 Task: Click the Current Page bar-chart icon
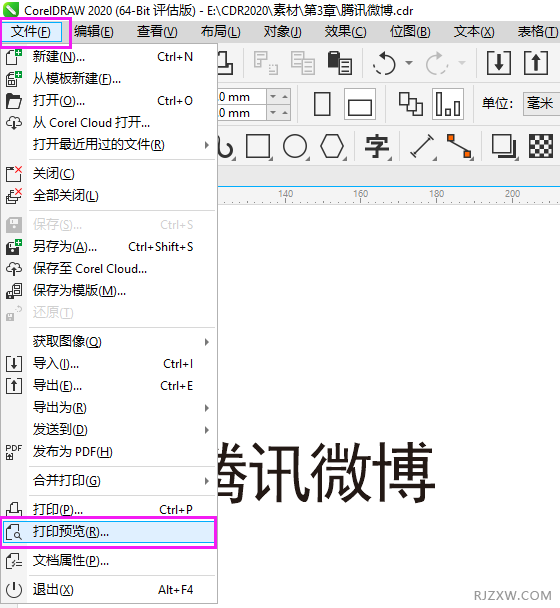pyautogui.click(x=448, y=104)
